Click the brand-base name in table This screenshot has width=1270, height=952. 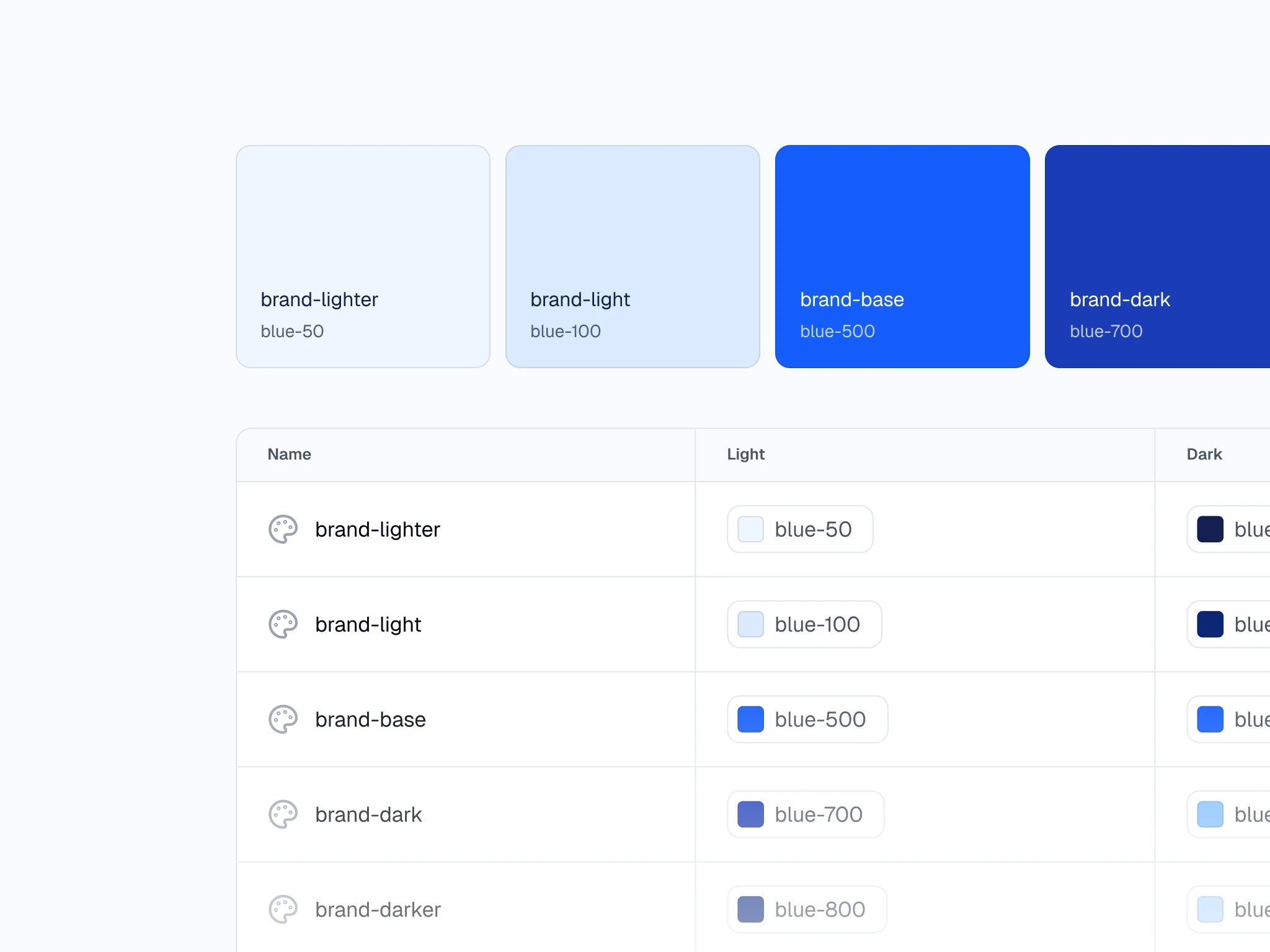[x=370, y=719]
